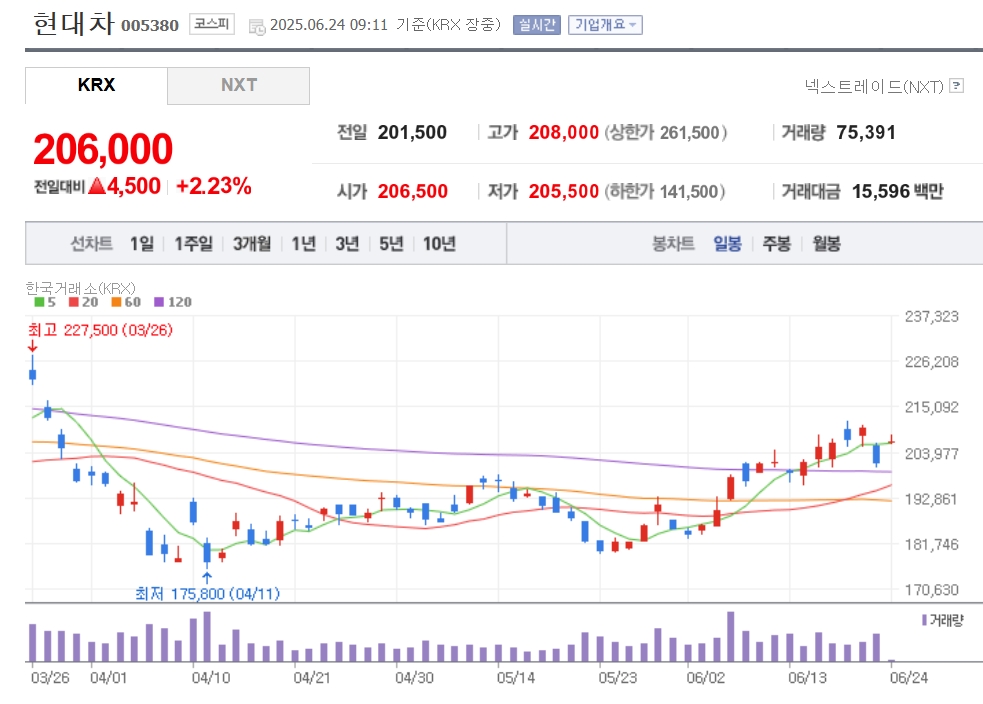Select the 3개월 line chart period

pos(252,243)
